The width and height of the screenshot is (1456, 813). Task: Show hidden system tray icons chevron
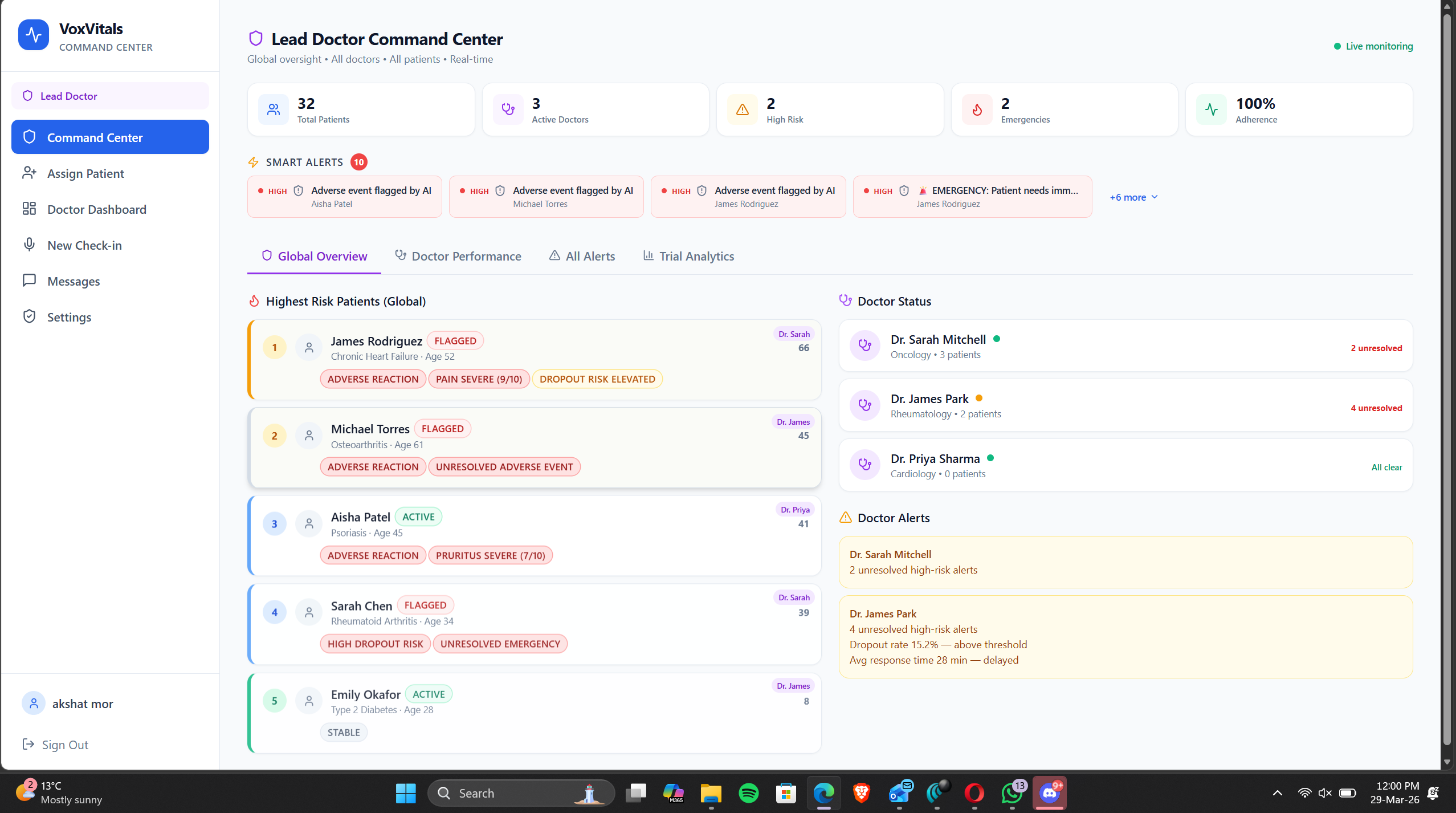coord(1277,793)
